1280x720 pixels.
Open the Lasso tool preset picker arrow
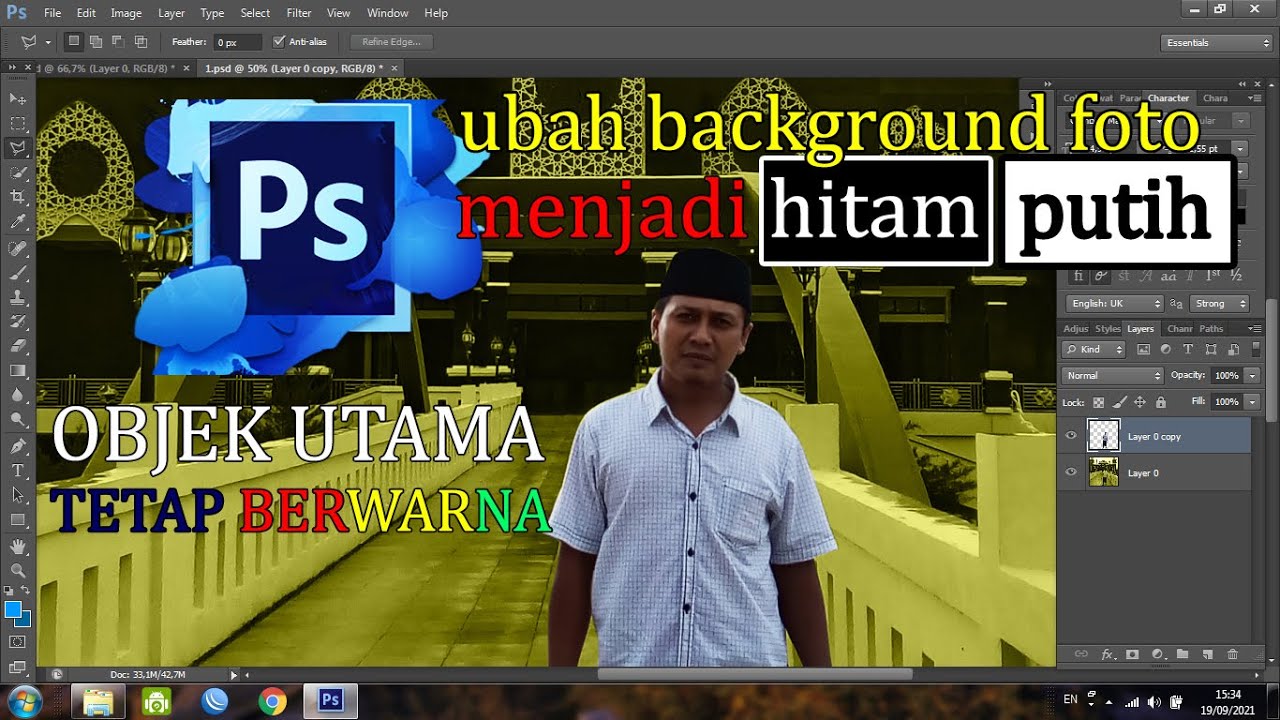tap(48, 43)
